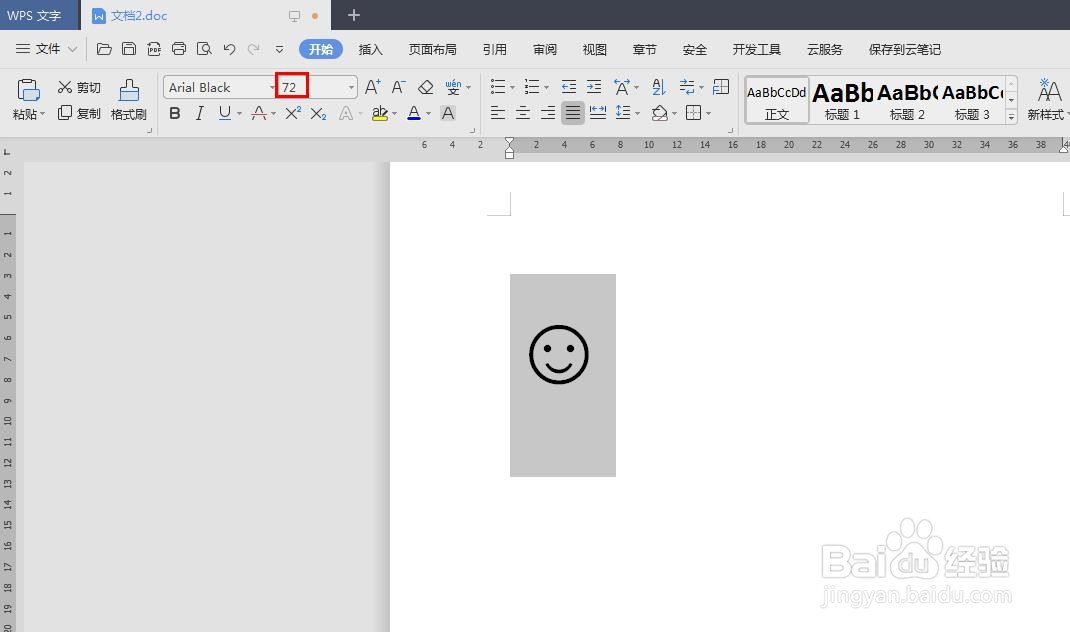Apply the 标题 1 heading style
Image resolution: width=1070 pixels, height=632 pixels.
pos(842,100)
